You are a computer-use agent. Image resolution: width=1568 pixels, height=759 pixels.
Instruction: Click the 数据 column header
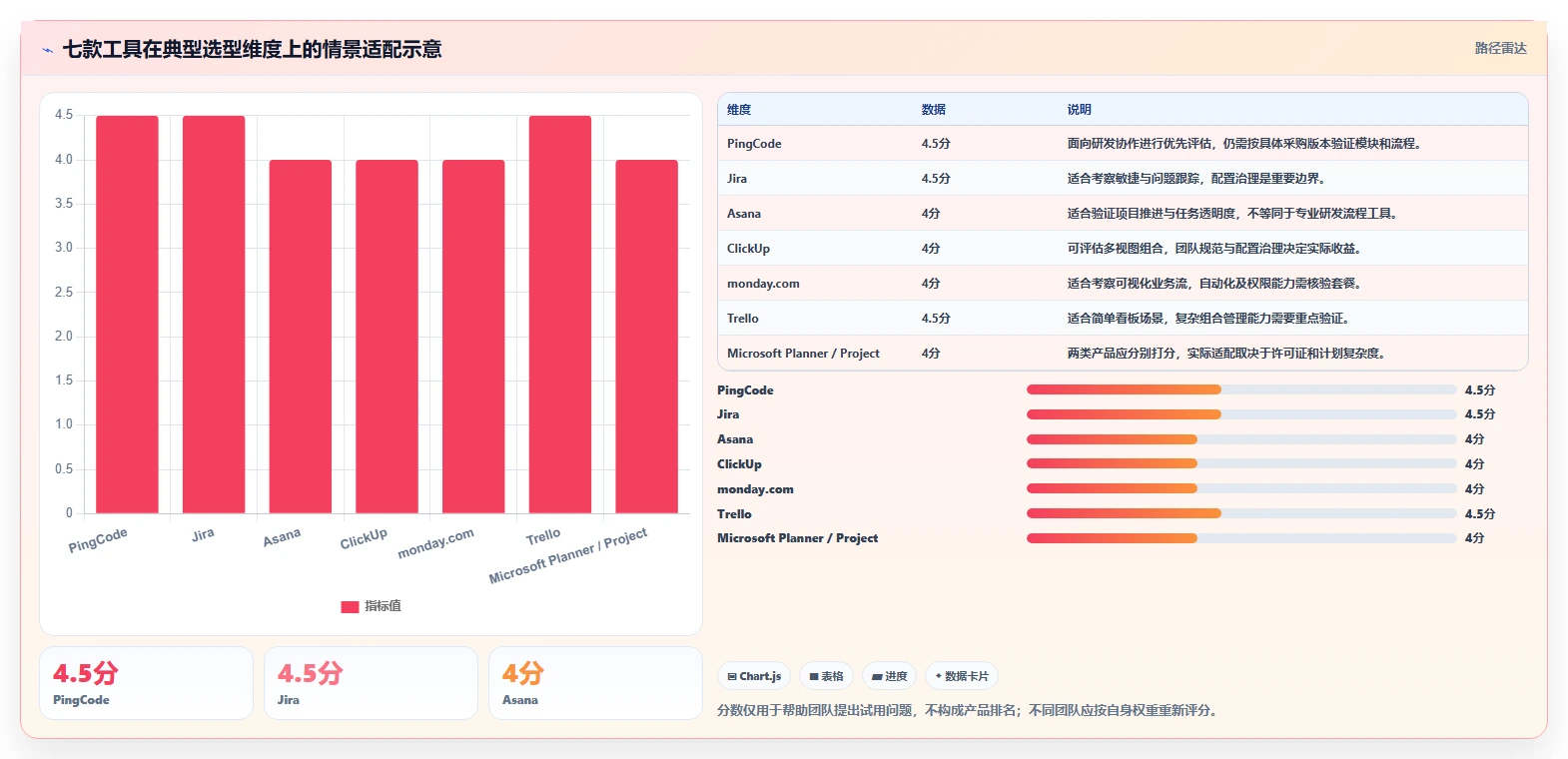[x=934, y=110]
